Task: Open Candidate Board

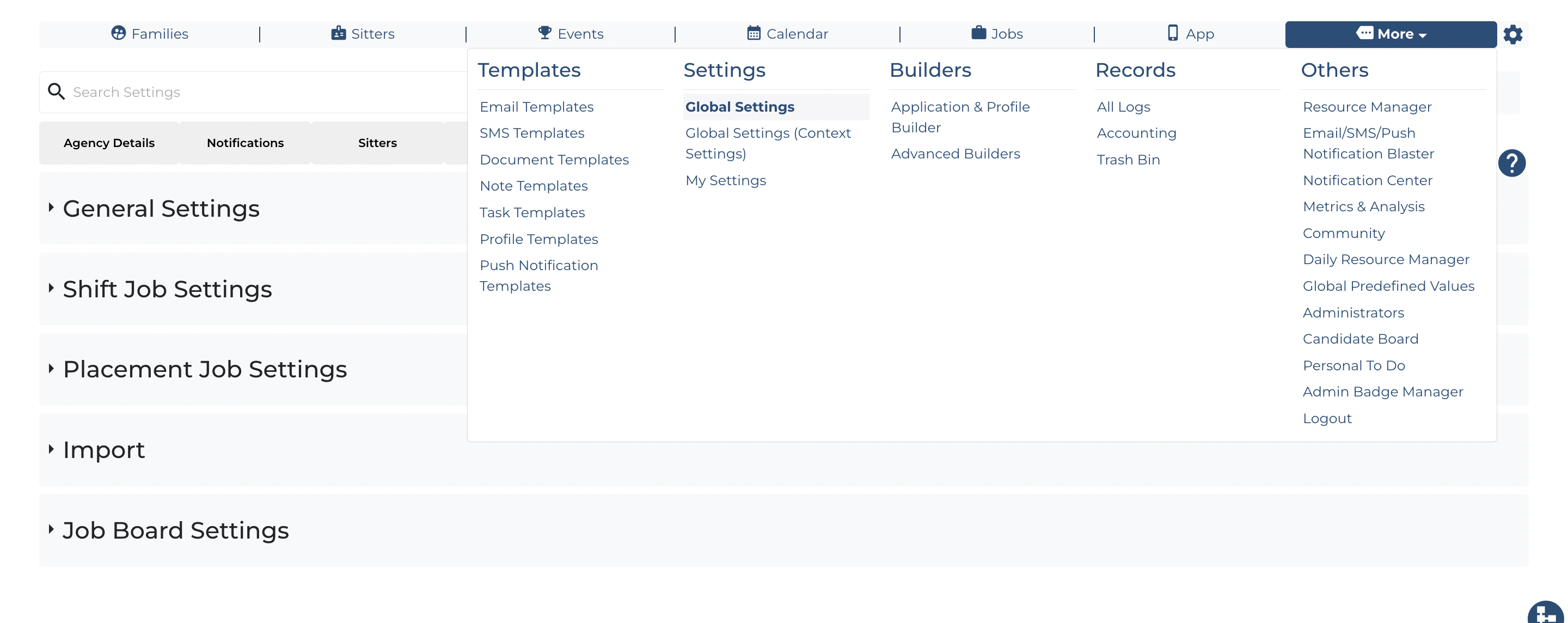Action: 1360,339
